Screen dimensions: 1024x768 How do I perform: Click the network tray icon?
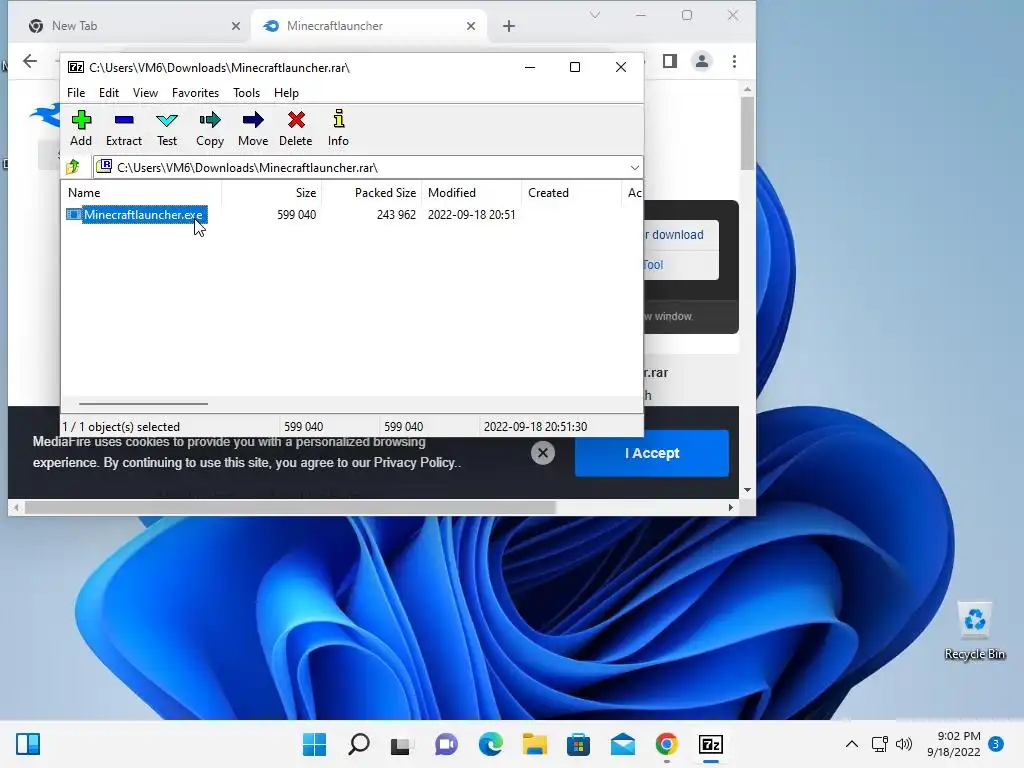pyautogui.click(x=880, y=744)
